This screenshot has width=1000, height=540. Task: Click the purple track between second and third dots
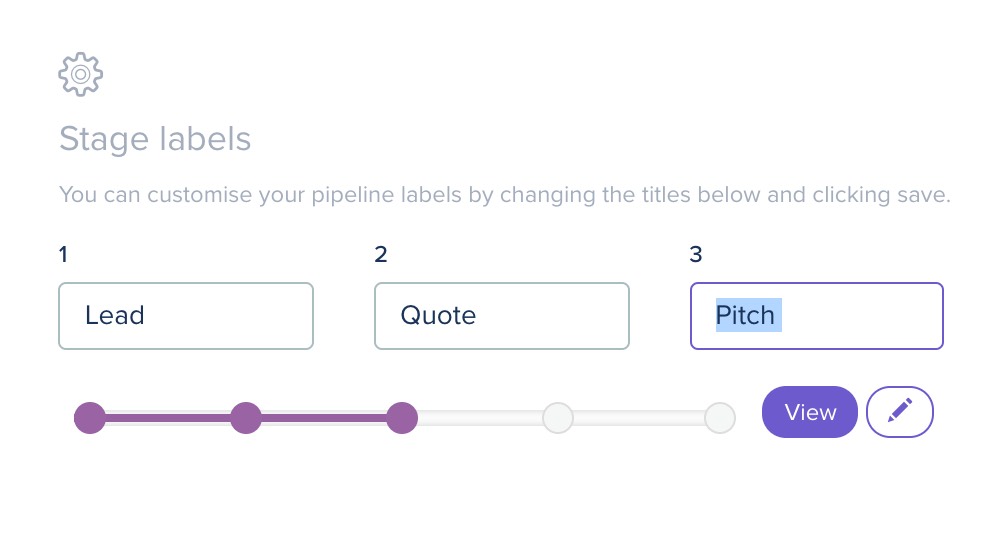click(x=324, y=418)
